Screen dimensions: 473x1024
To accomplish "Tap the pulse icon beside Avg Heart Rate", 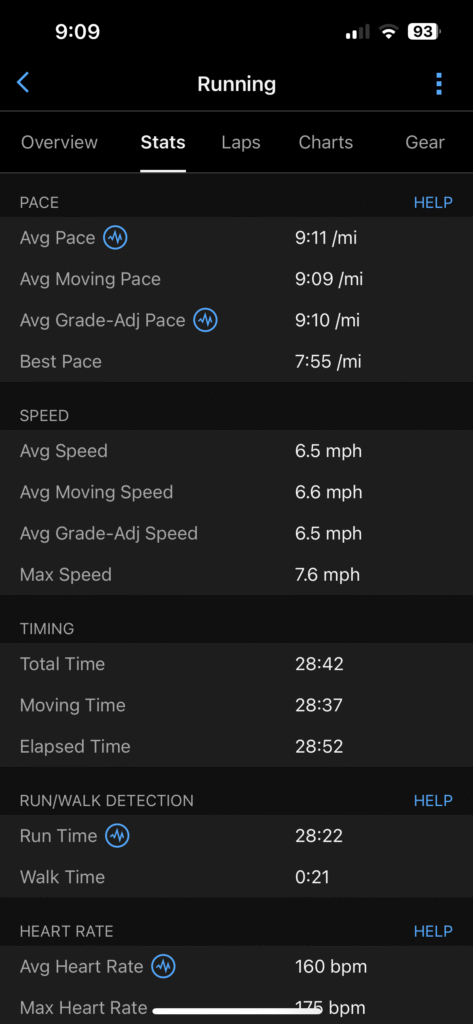I will 163,966.
